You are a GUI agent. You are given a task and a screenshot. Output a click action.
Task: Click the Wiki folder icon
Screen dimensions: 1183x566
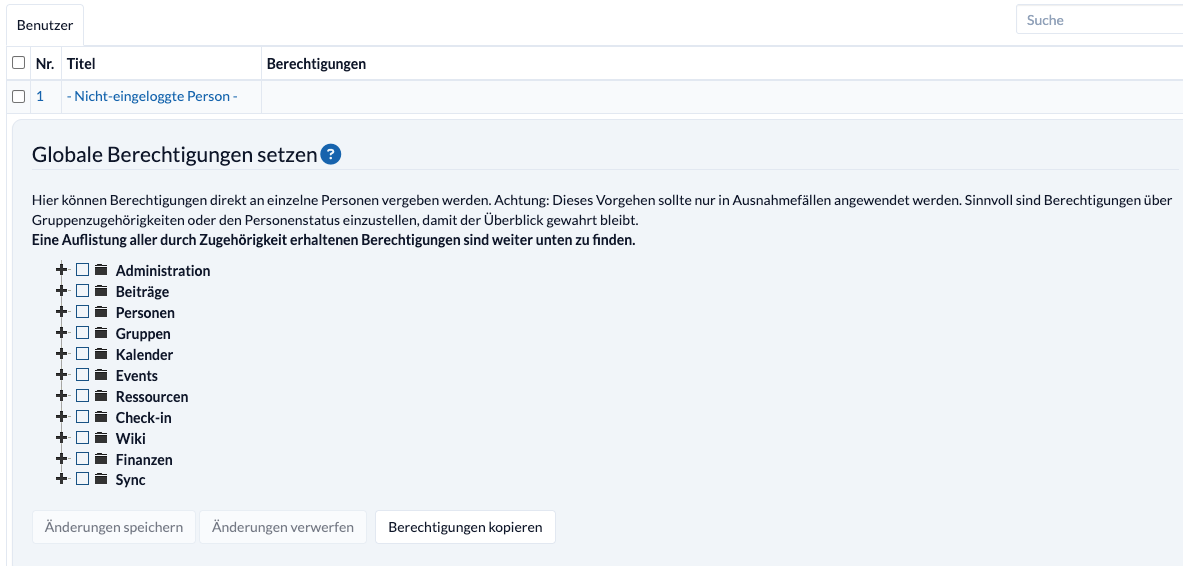click(x=101, y=438)
